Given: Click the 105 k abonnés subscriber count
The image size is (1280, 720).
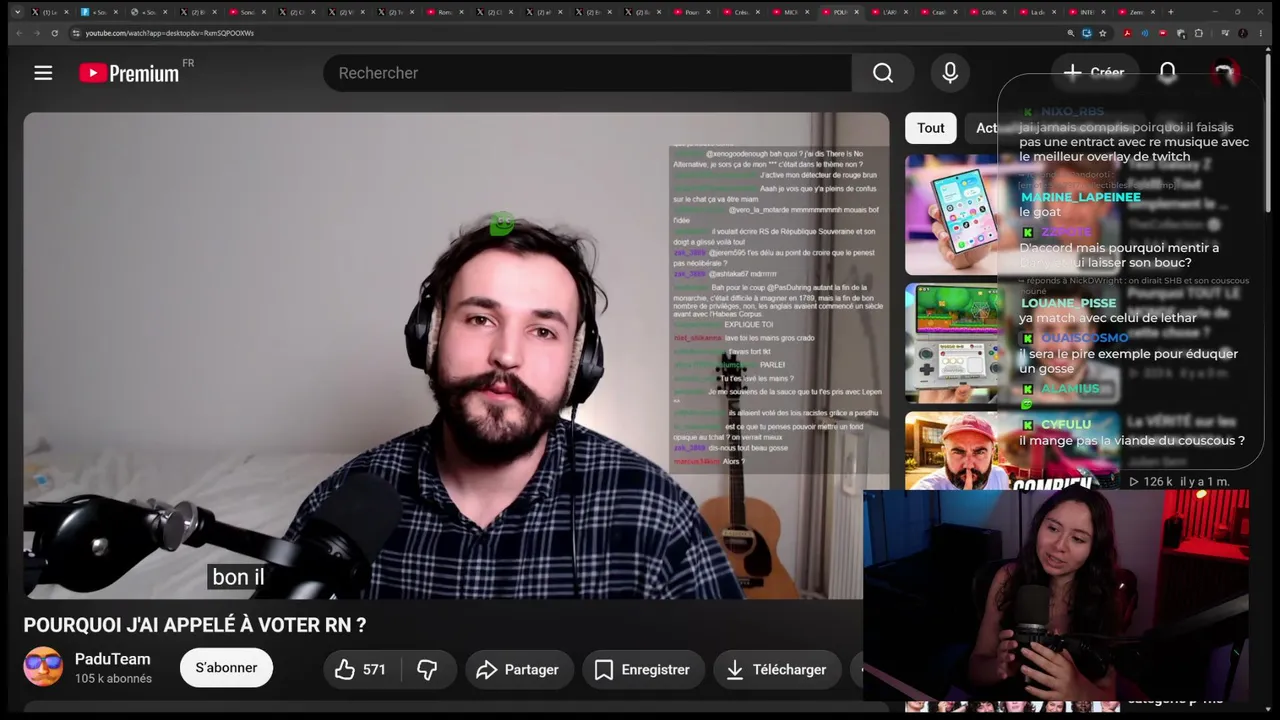Looking at the screenshot, I should [x=113, y=679].
